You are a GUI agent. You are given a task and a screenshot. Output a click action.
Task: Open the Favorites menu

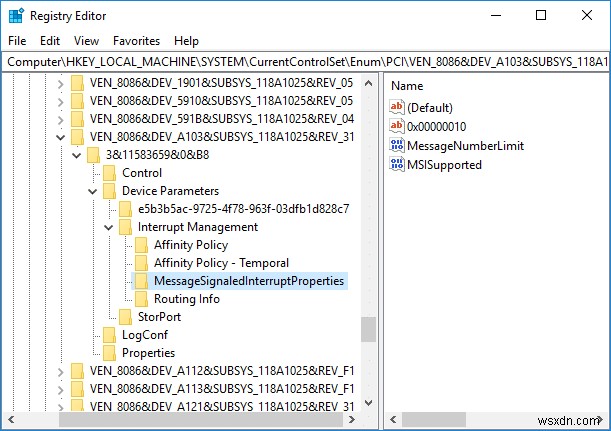pos(136,41)
